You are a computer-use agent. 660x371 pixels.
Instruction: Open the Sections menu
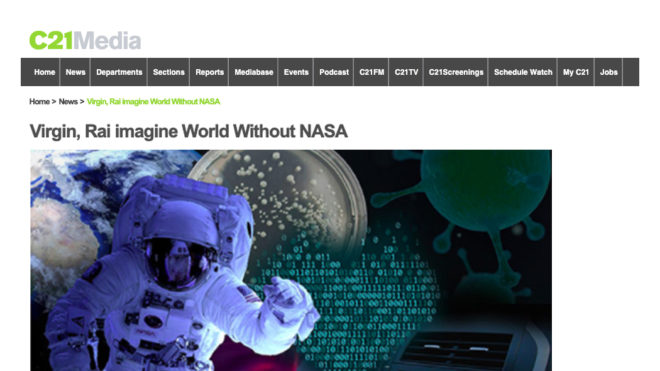[168, 72]
